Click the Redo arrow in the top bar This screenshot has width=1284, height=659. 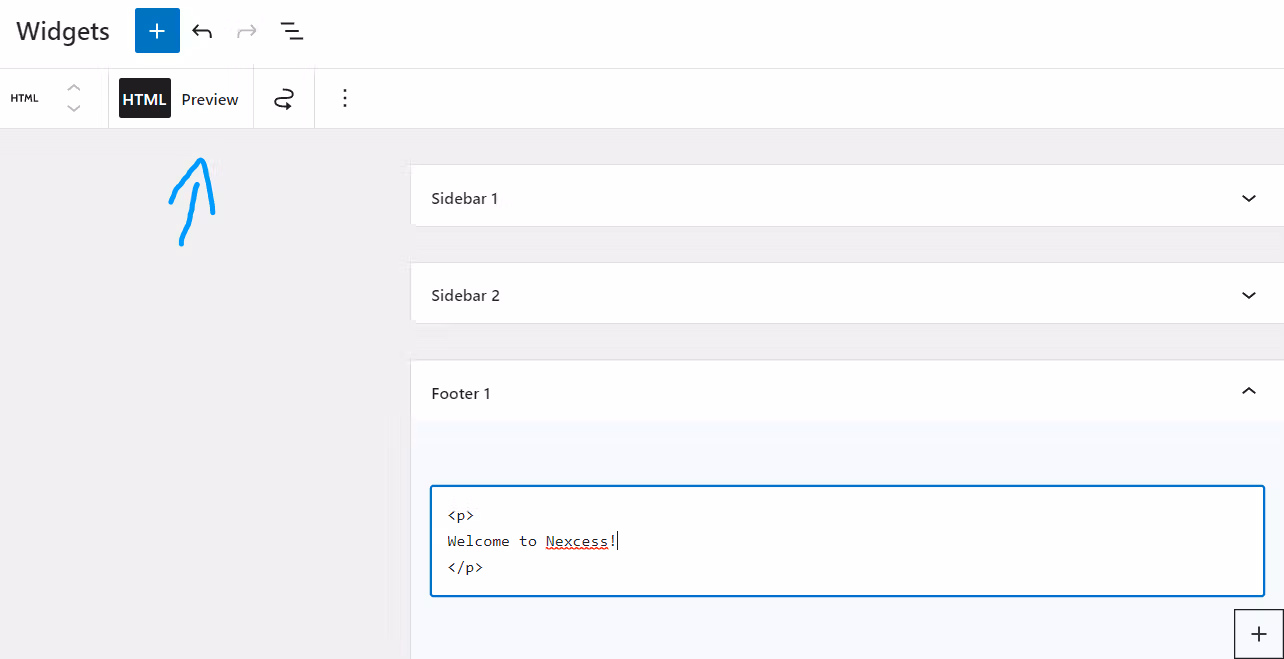coord(246,31)
